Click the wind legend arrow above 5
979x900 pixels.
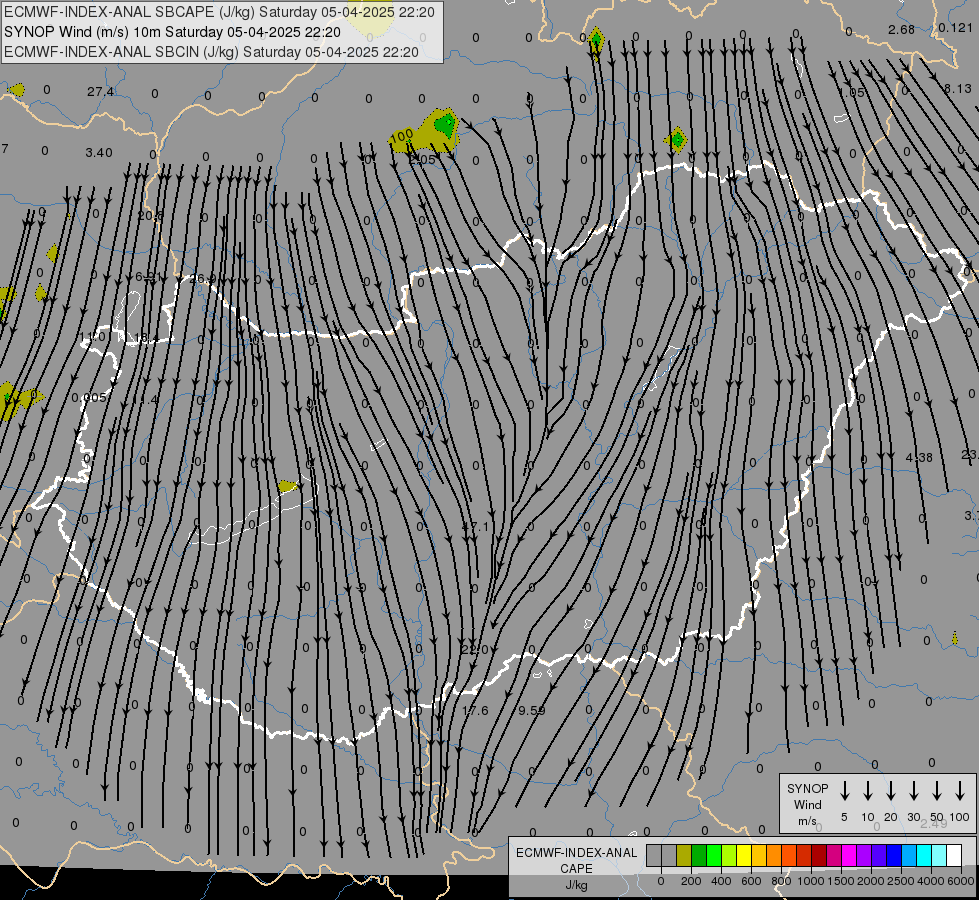[x=845, y=791]
